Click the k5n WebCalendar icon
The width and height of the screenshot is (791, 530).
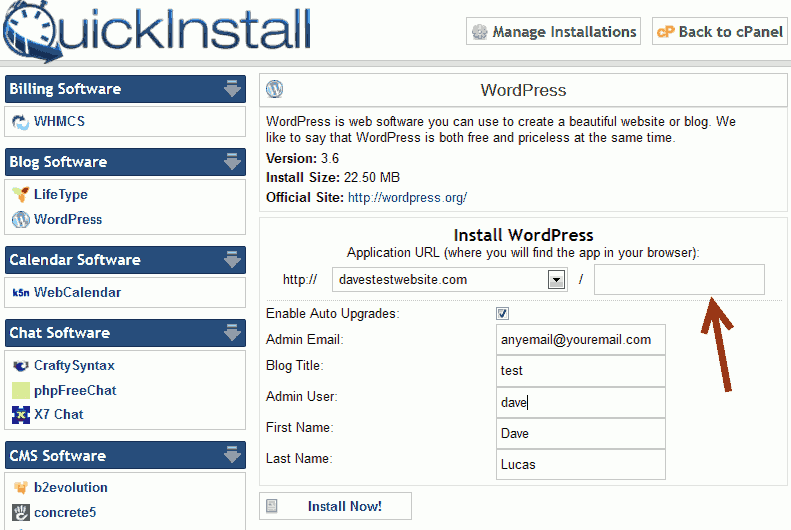pos(21,292)
